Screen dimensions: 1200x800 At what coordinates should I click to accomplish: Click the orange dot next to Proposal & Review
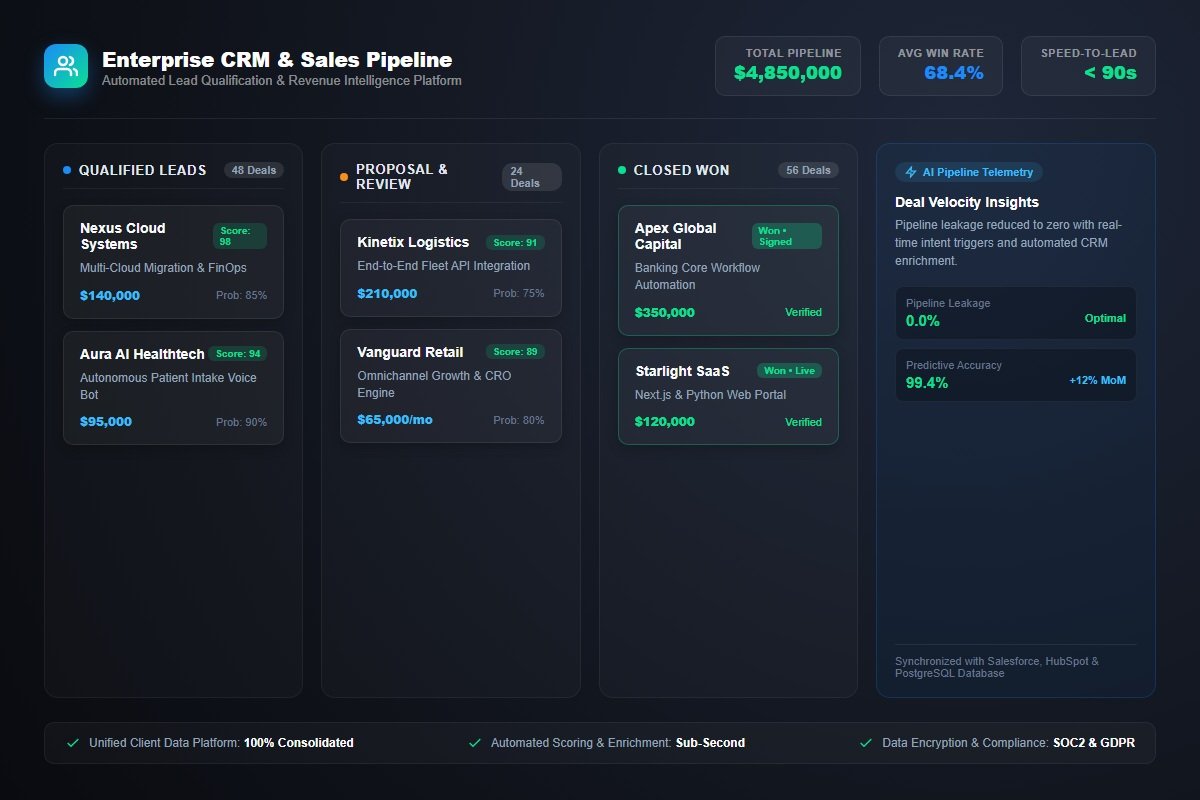point(344,177)
